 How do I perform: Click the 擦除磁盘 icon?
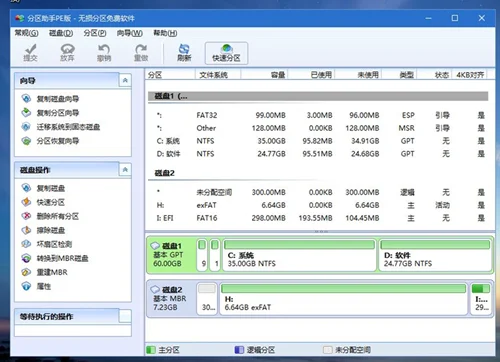26,230
